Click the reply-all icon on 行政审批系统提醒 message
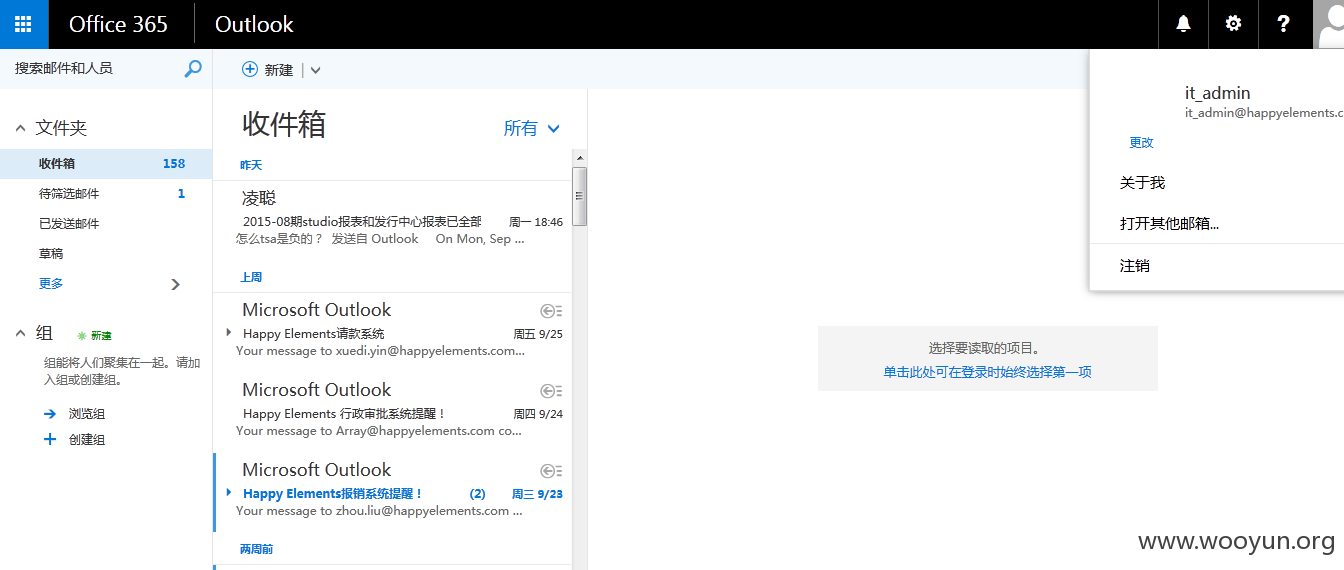 pos(551,391)
